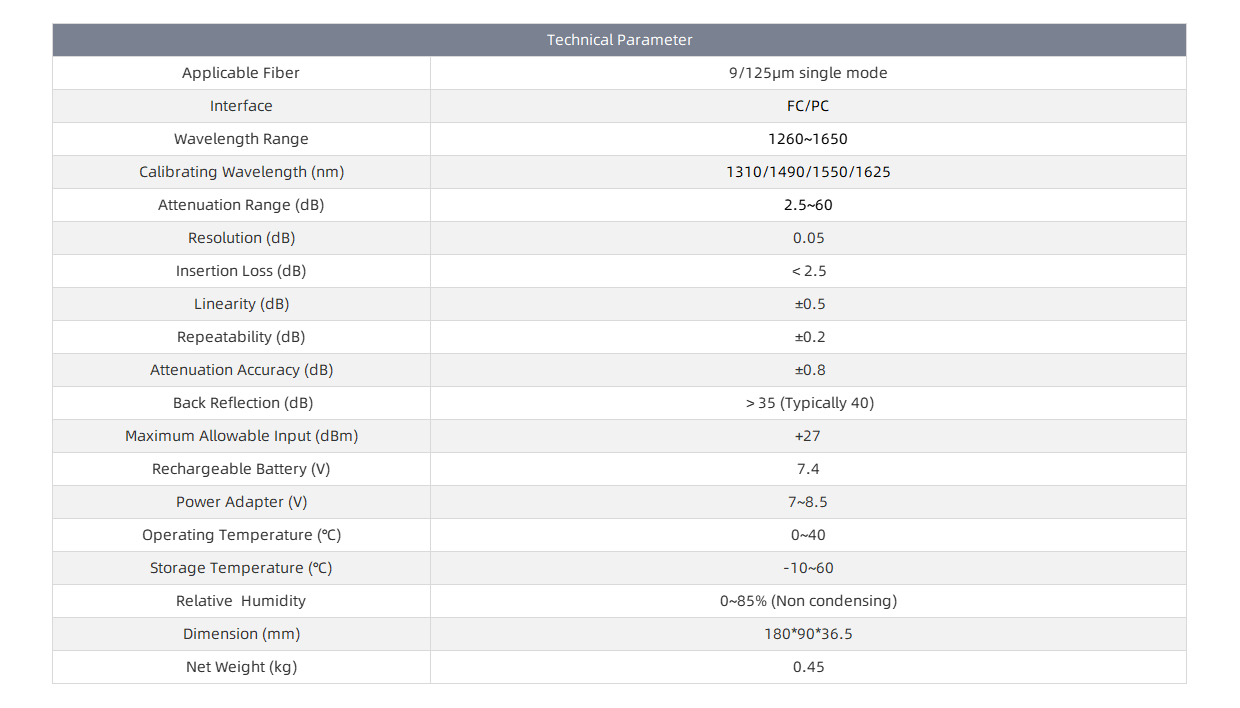Viewport: 1240px width, 708px height.
Task: Select the Interface row label
Action: pos(241,106)
